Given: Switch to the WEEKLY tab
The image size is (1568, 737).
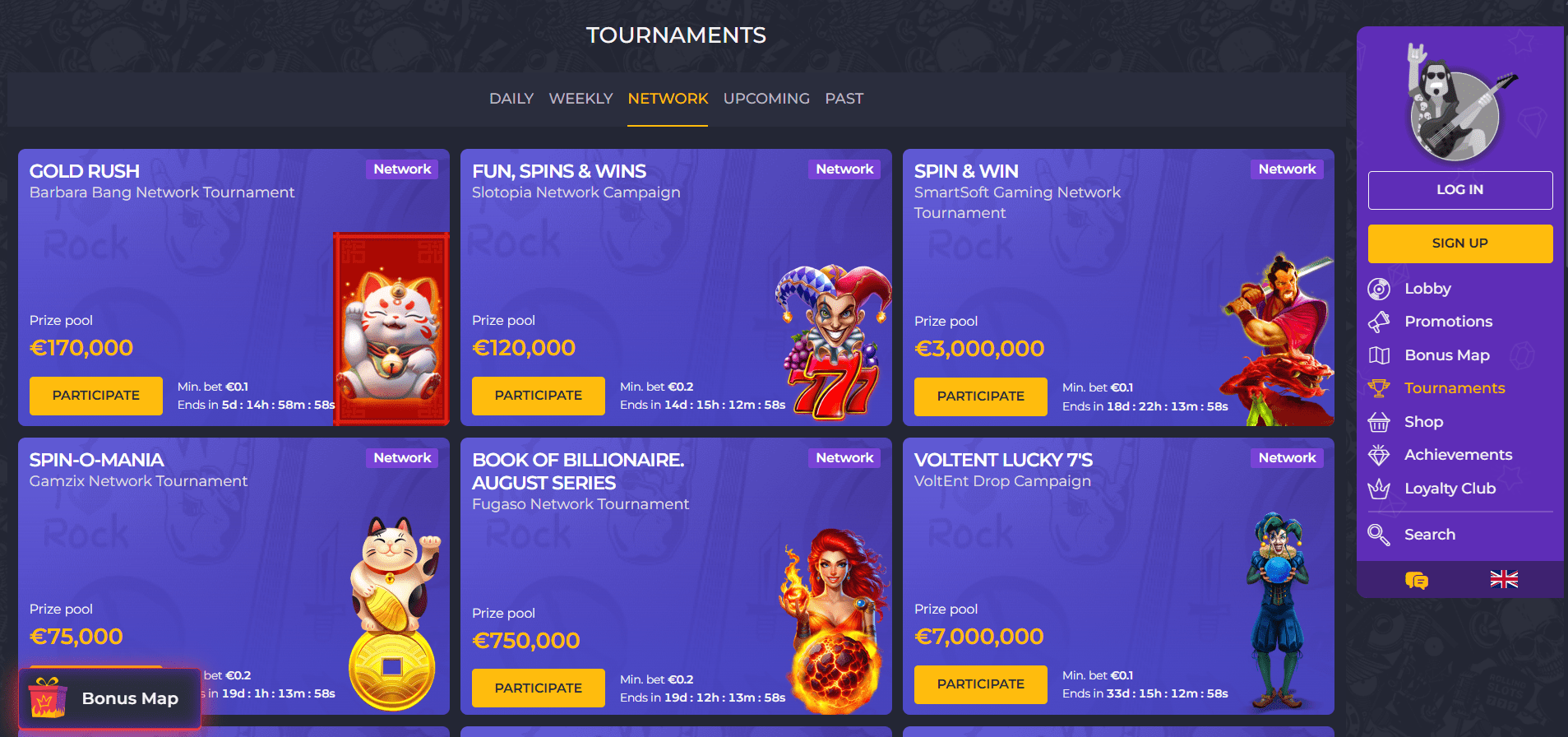Looking at the screenshot, I should [581, 99].
